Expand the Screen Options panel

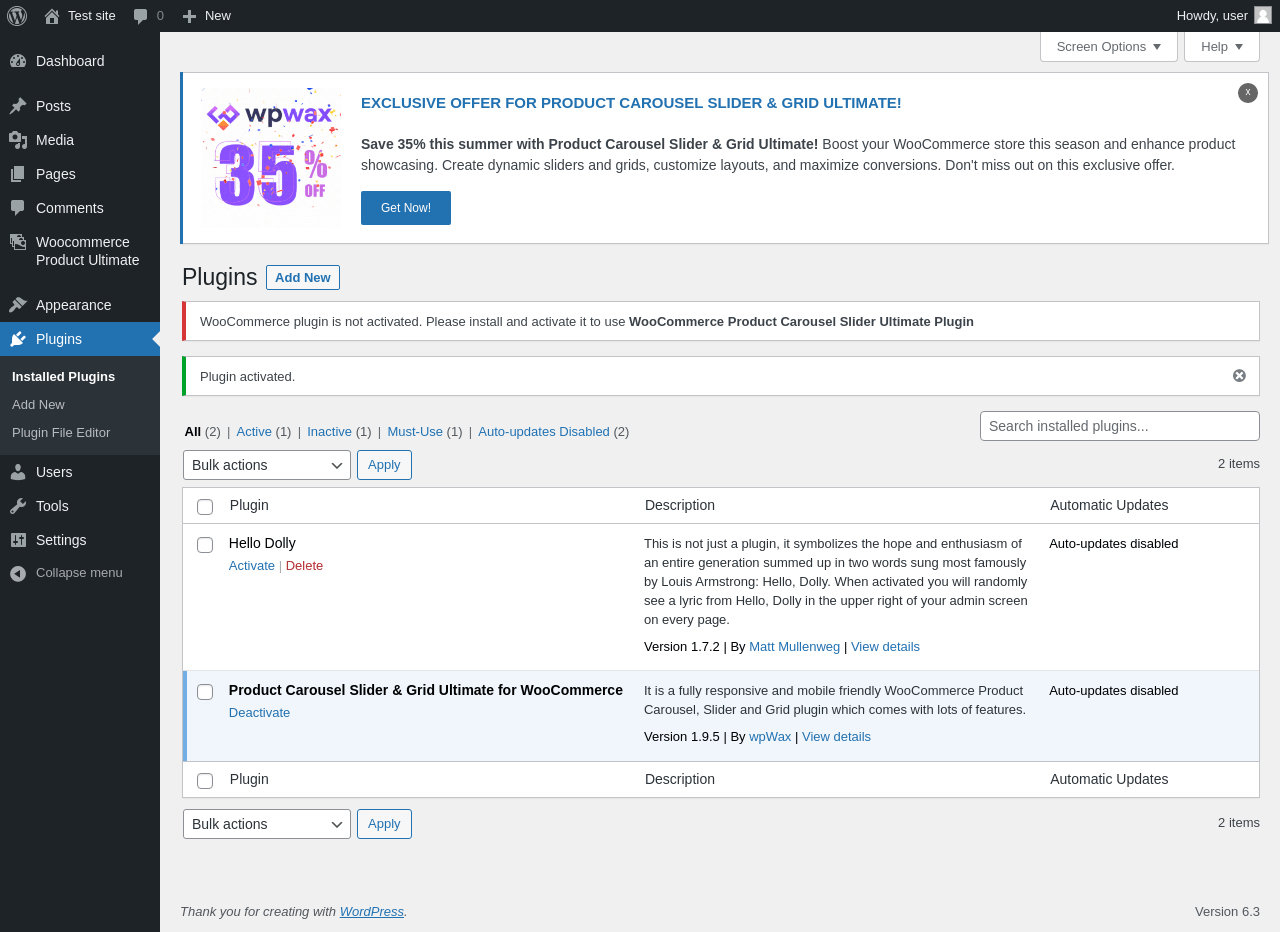(x=1109, y=46)
